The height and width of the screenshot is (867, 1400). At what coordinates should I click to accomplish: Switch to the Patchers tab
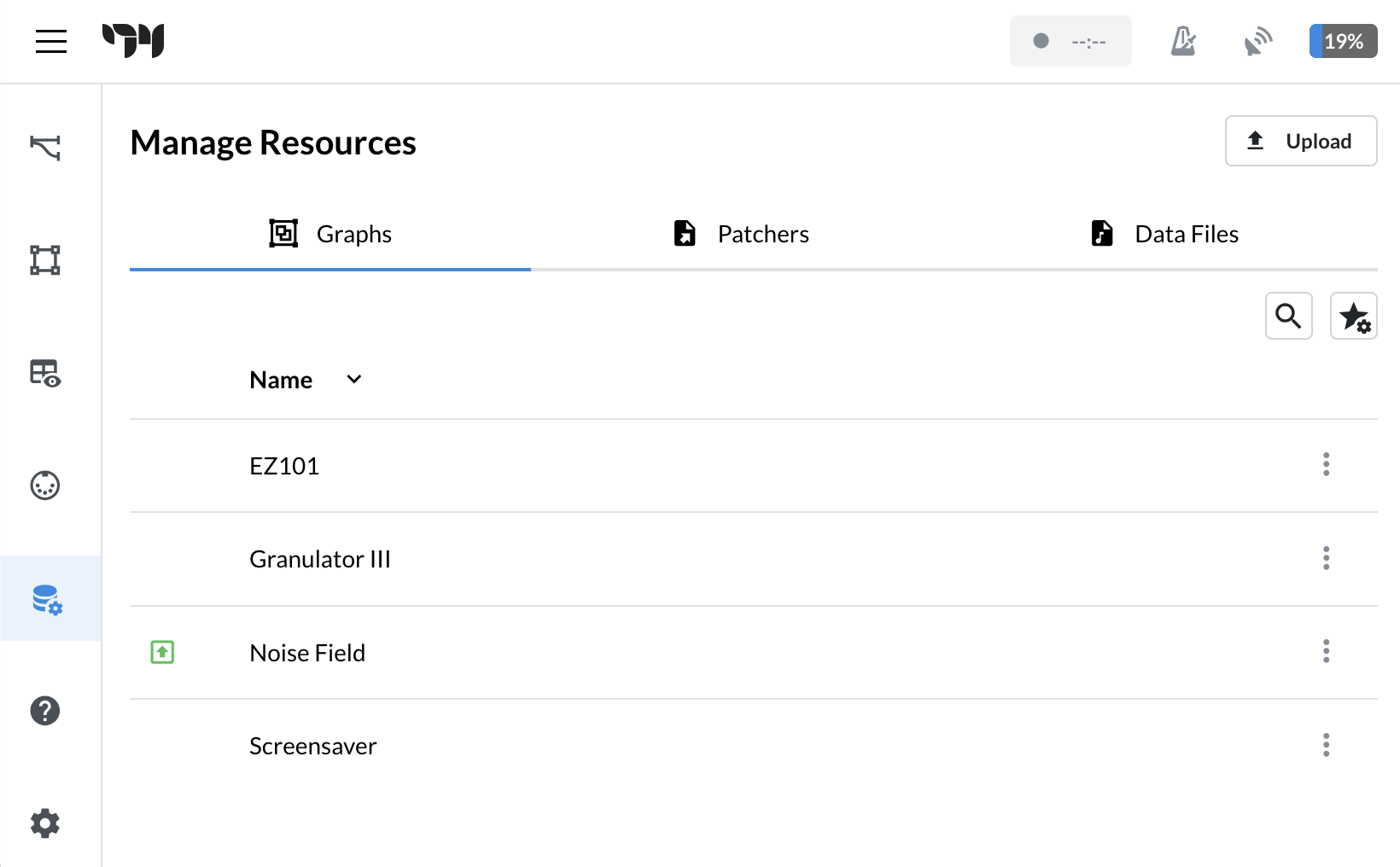coord(741,234)
